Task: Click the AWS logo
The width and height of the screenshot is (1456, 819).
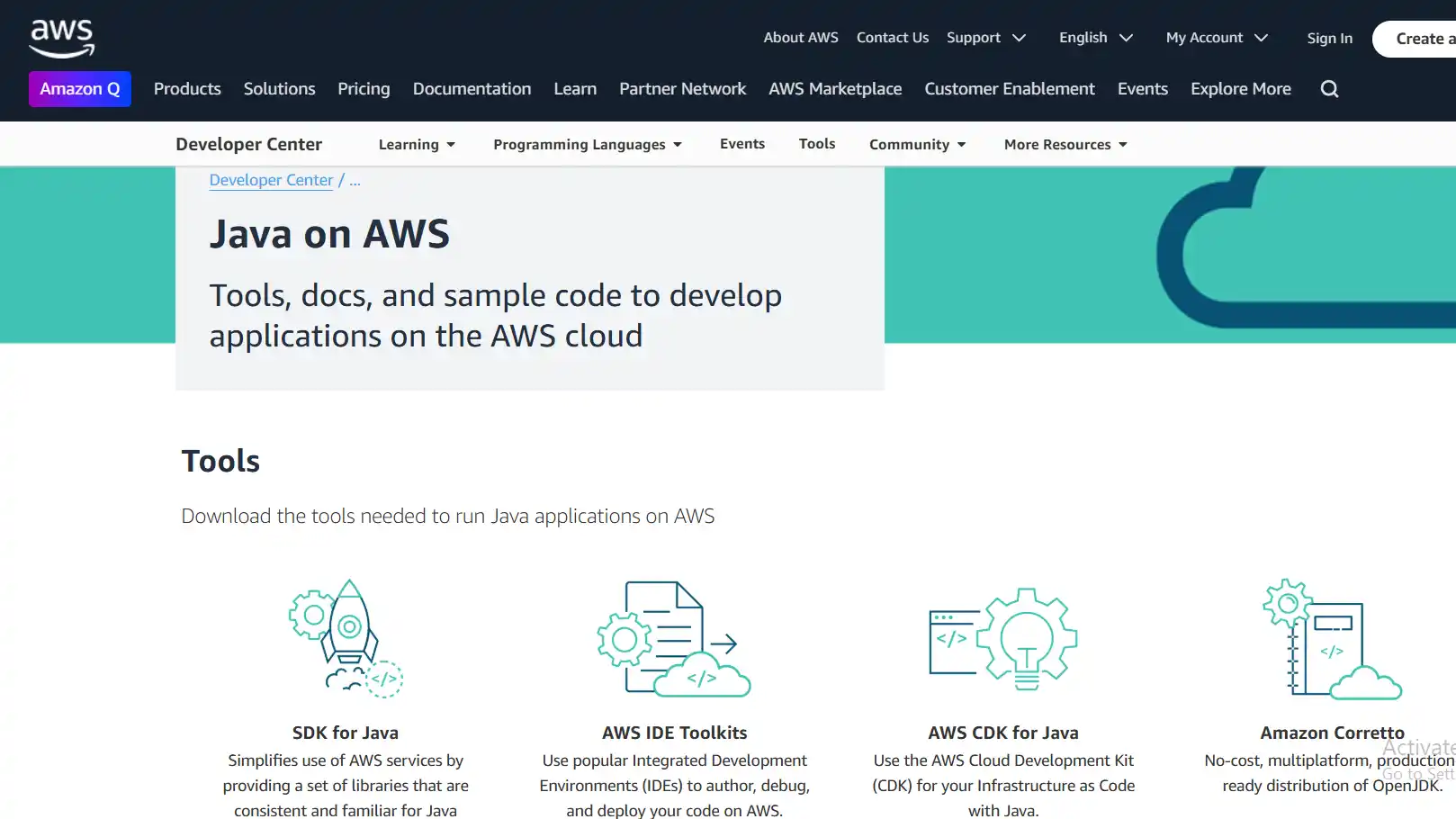Action: 60,36
